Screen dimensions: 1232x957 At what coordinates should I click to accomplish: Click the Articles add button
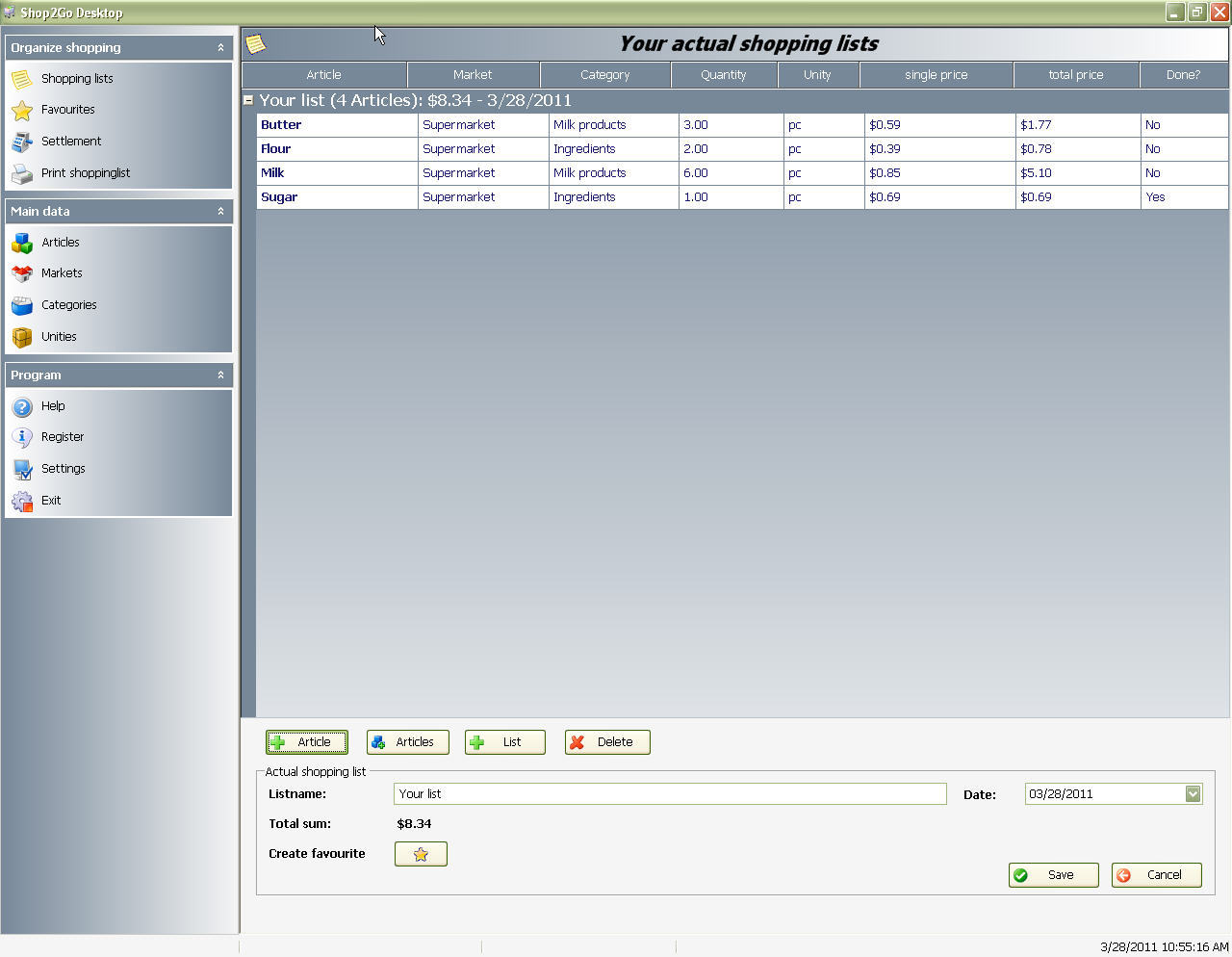pyautogui.click(x=408, y=742)
